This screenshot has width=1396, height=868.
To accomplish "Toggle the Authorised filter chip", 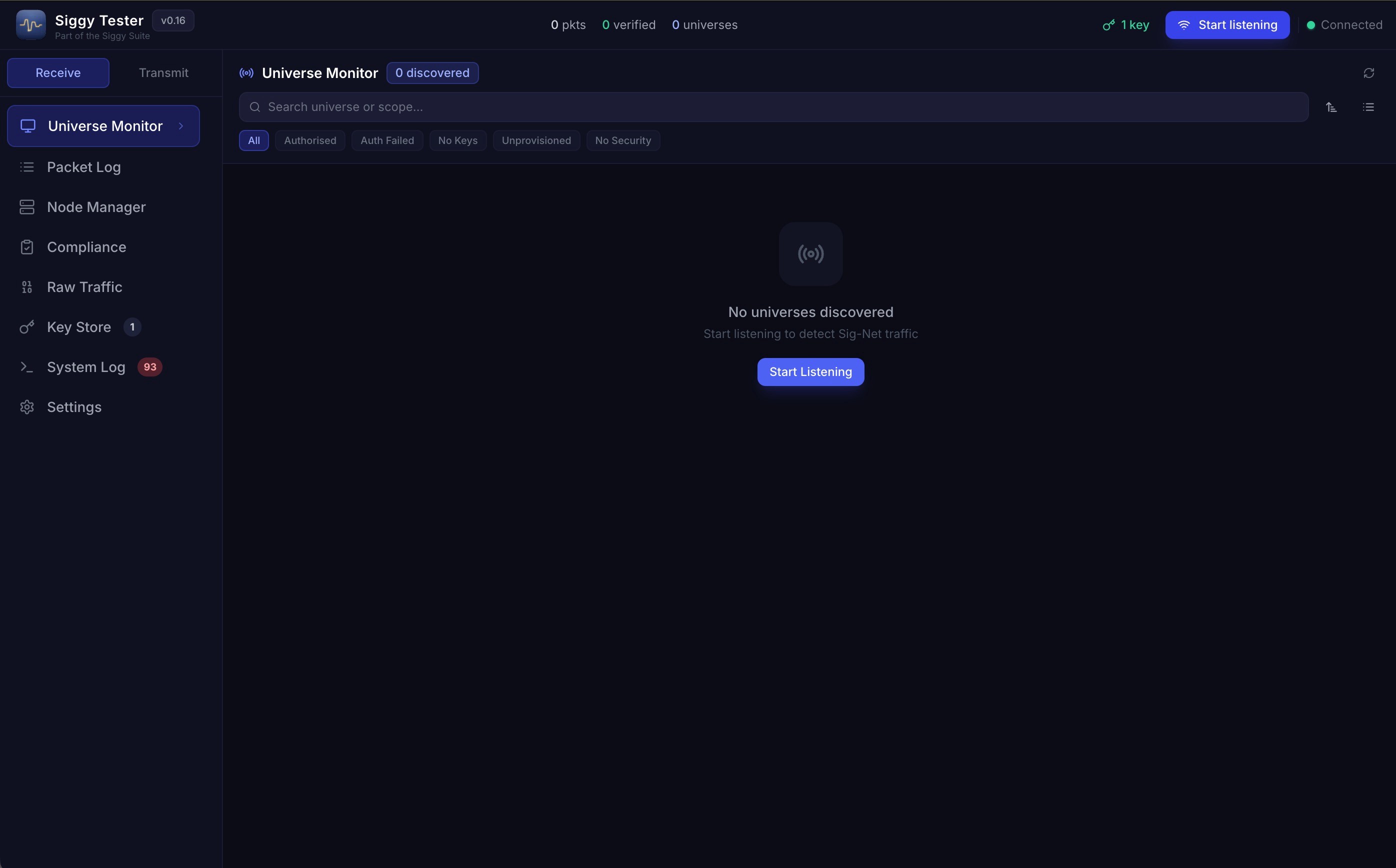I will (x=310, y=140).
